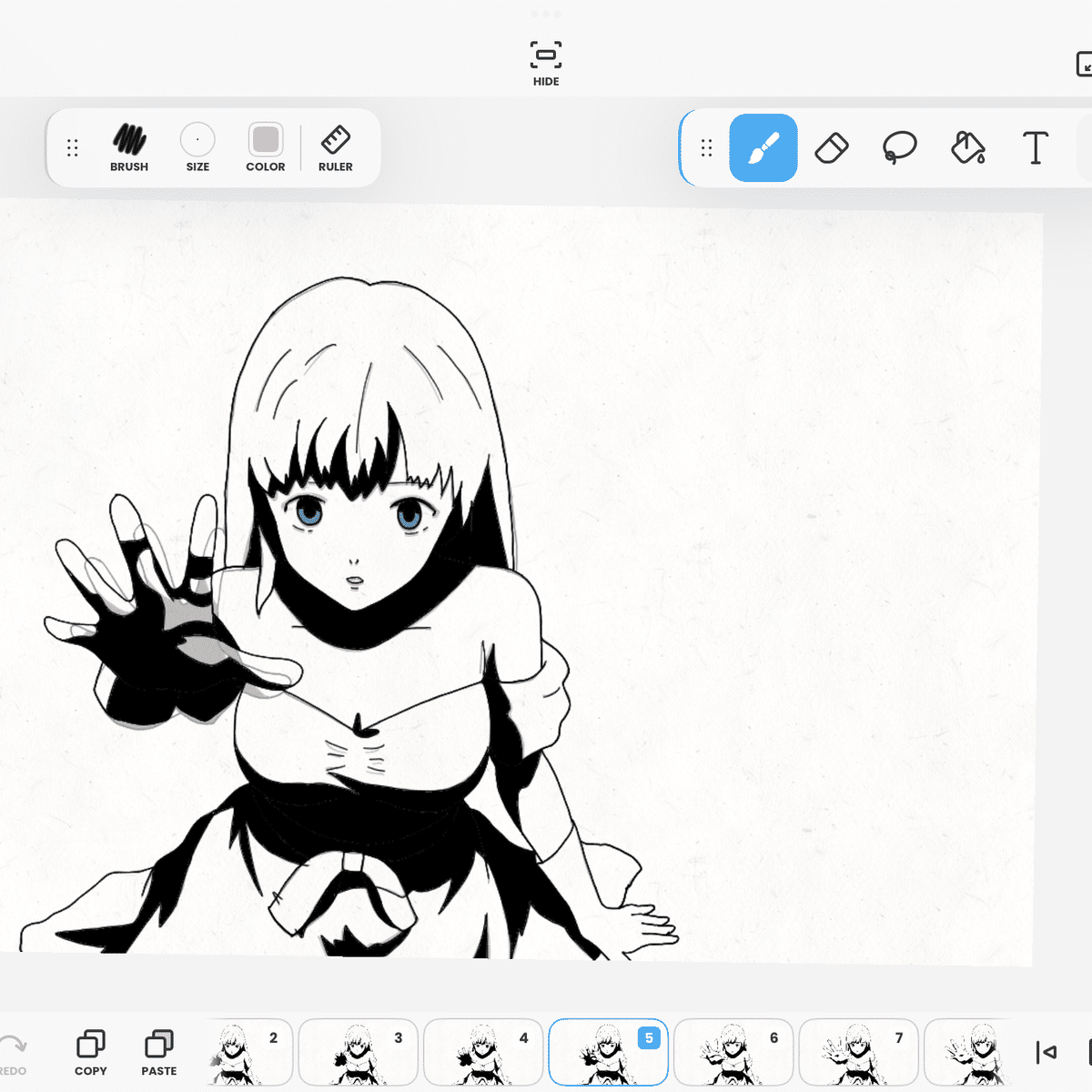The image size is (1092, 1092).
Task: Paste the copied frame
Action: [x=159, y=1053]
